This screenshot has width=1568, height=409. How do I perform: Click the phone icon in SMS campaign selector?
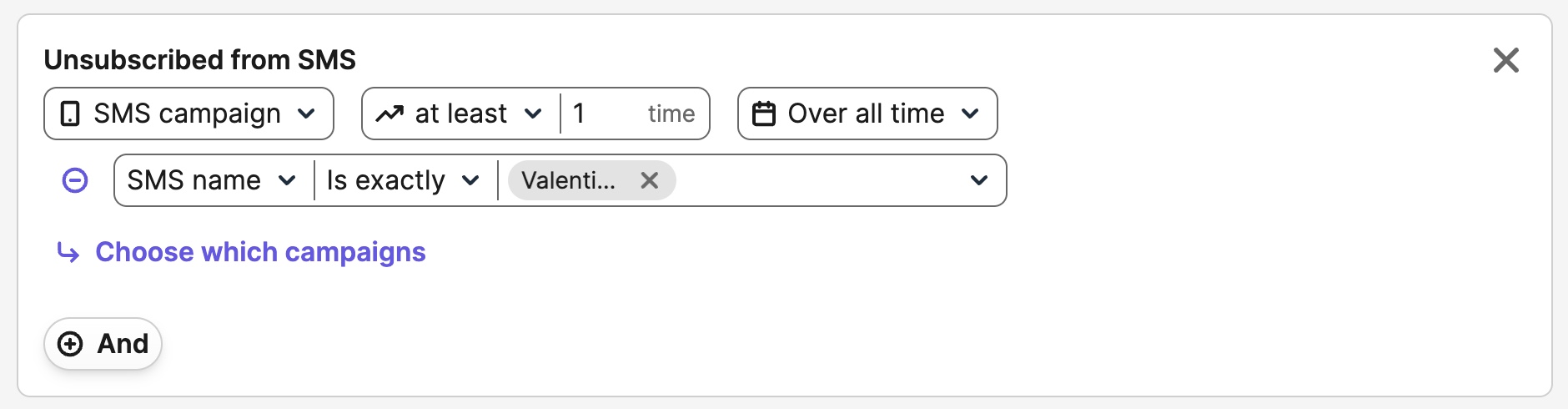pyautogui.click(x=71, y=114)
